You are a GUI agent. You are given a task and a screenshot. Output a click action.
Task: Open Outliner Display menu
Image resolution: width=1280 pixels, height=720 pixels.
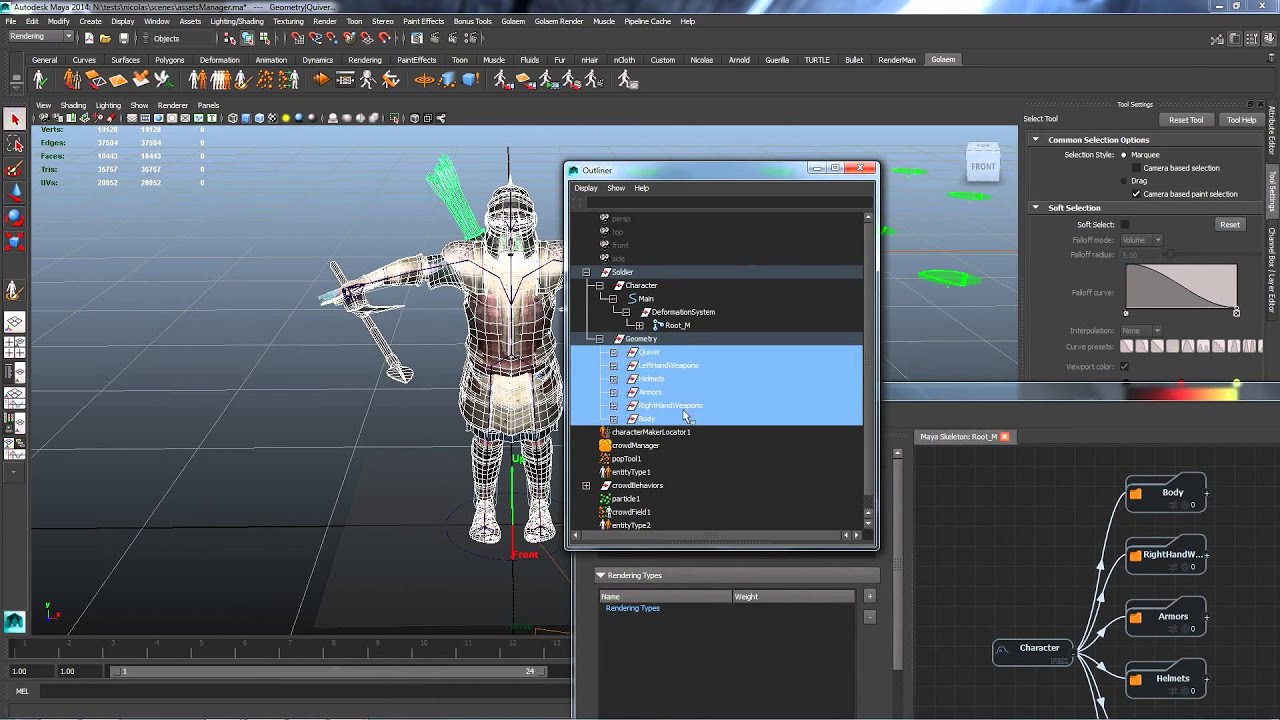[586, 188]
